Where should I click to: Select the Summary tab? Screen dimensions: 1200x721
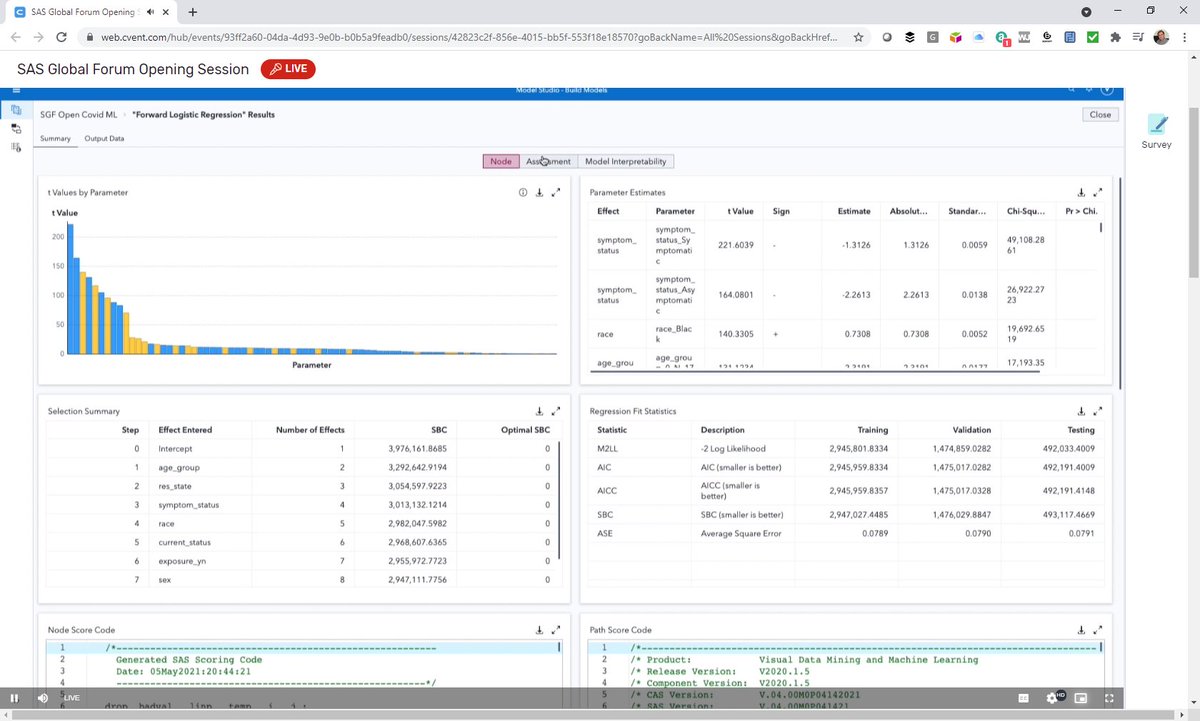pos(55,138)
